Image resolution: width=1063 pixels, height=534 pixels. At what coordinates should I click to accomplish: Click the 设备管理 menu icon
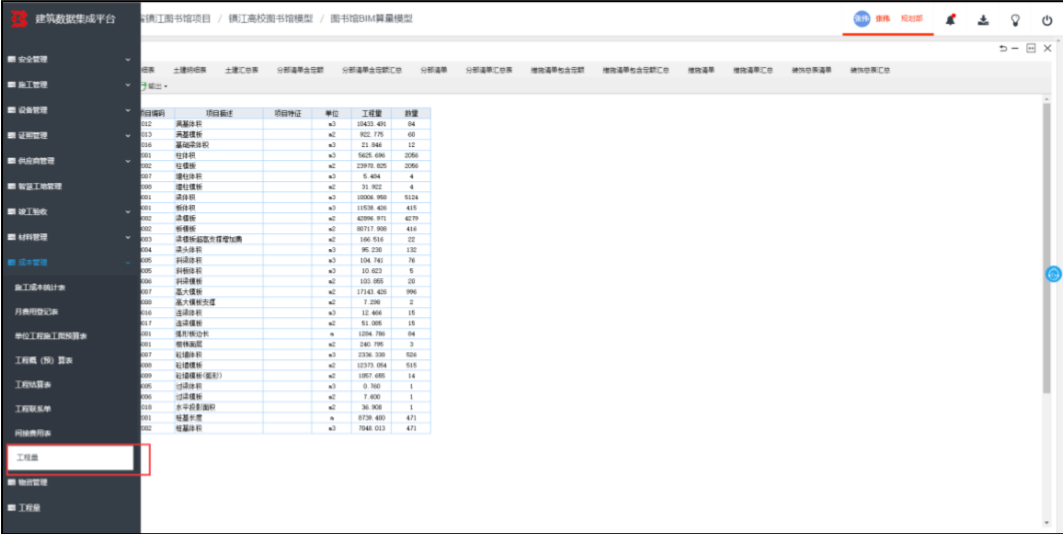pyautogui.click(x=12, y=110)
